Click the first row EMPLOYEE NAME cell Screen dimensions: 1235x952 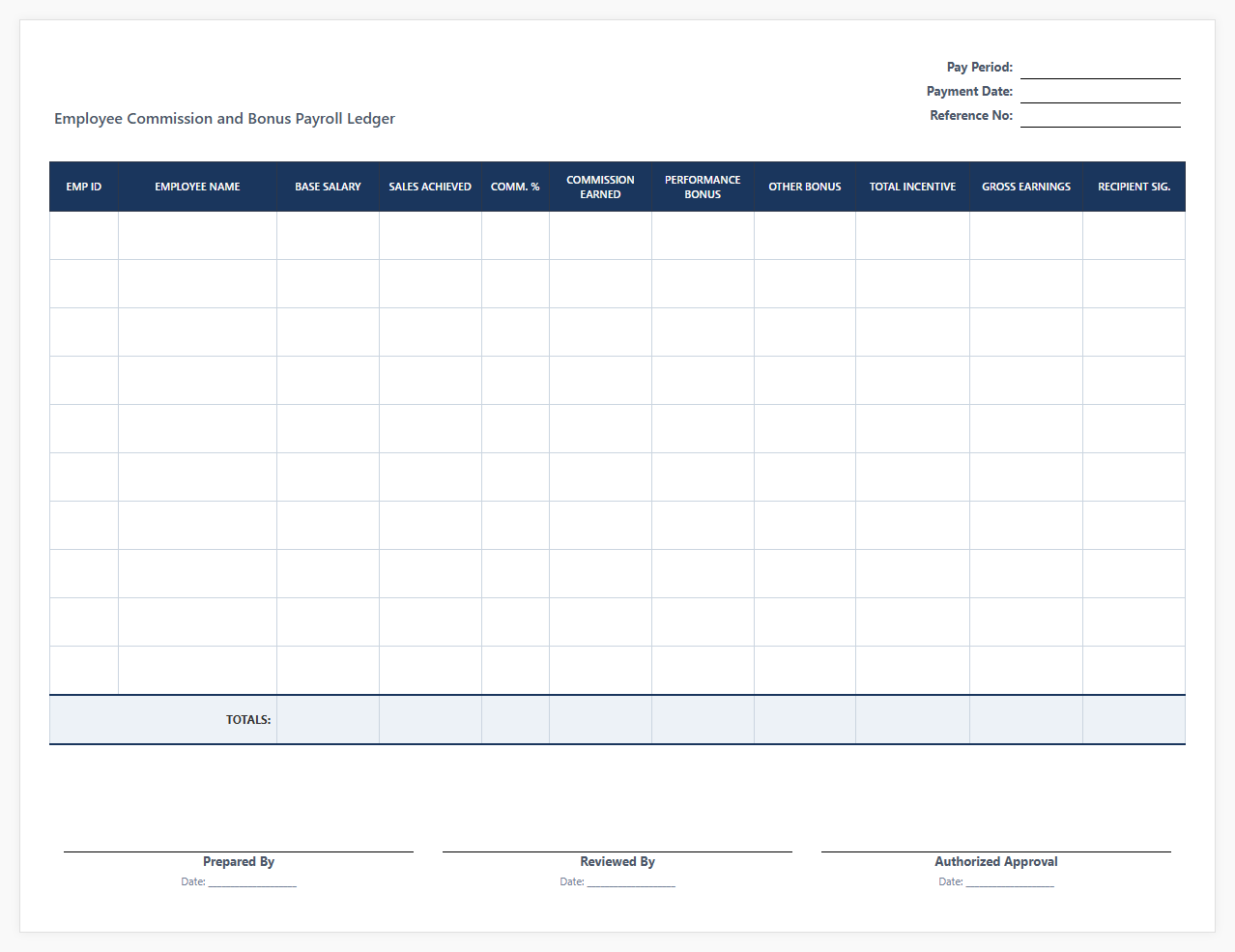click(x=197, y=236)
